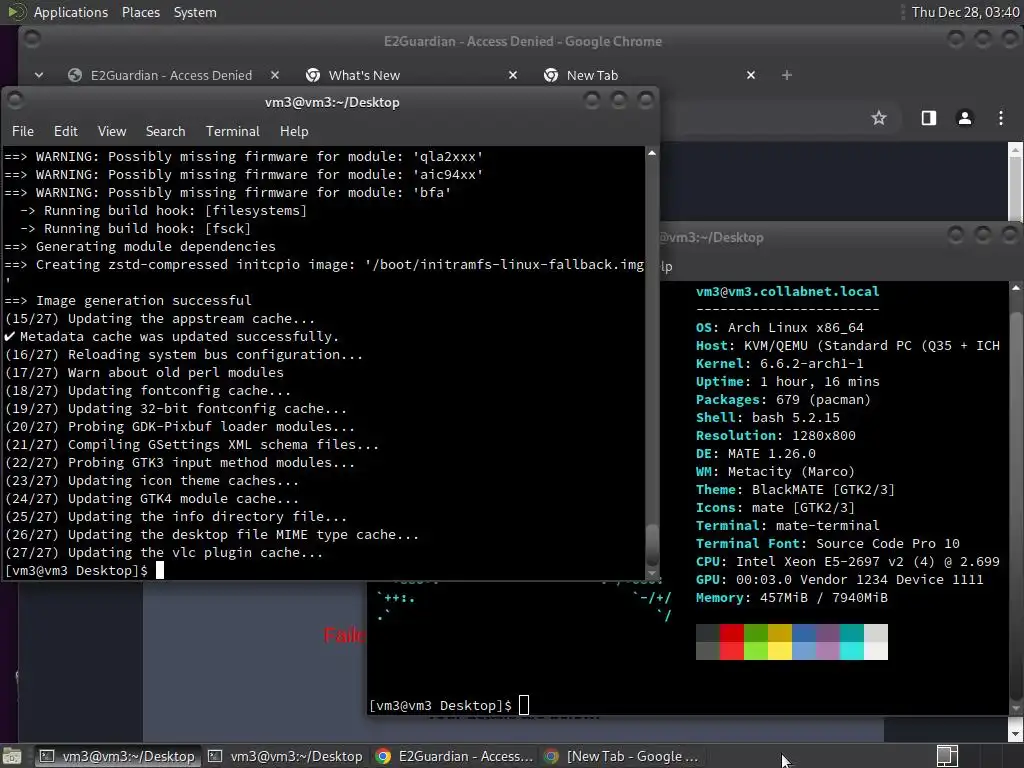Viewport: 1024px width, 768px height.
Task: Click 'Packages: 679 (pacman)' line
Action: [x=783, y=399]
